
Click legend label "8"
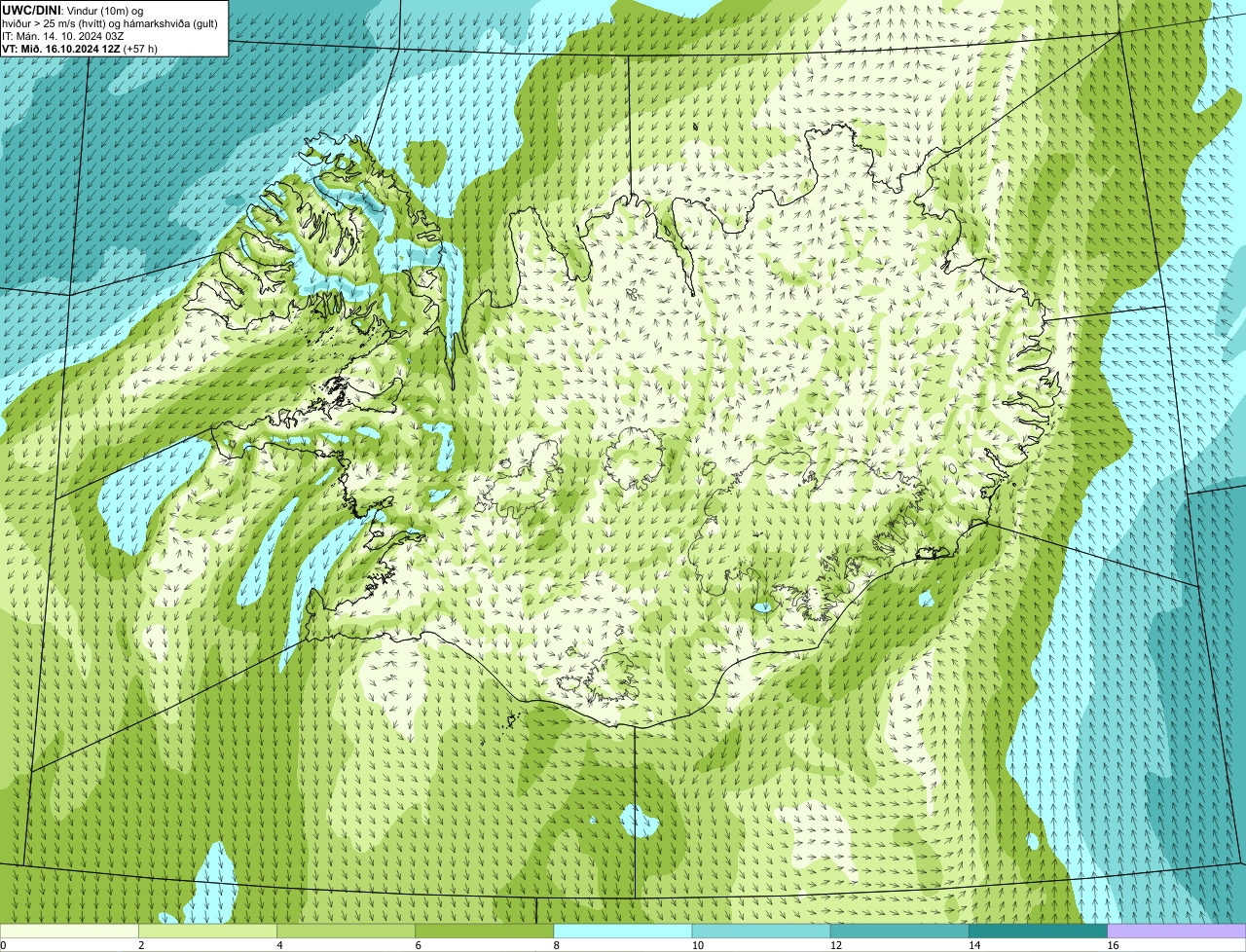pyautogui.click(x=557, y=945)
